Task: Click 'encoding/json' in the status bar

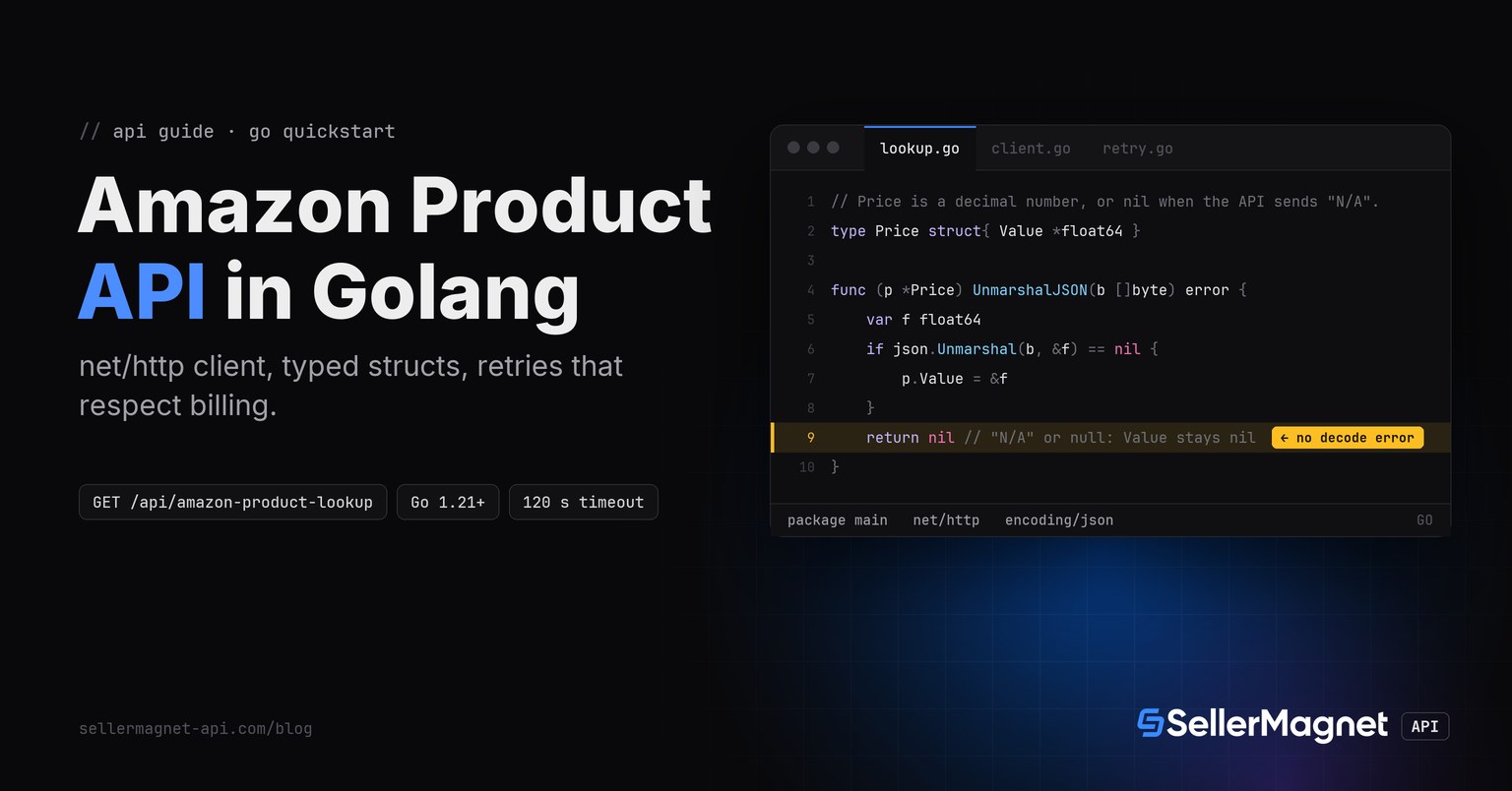Action: (x=1059, y=520)
